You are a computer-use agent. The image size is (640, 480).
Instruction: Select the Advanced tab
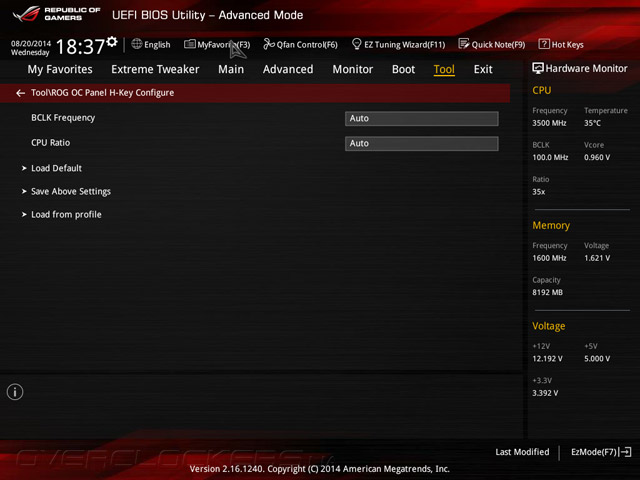[288, 69]
